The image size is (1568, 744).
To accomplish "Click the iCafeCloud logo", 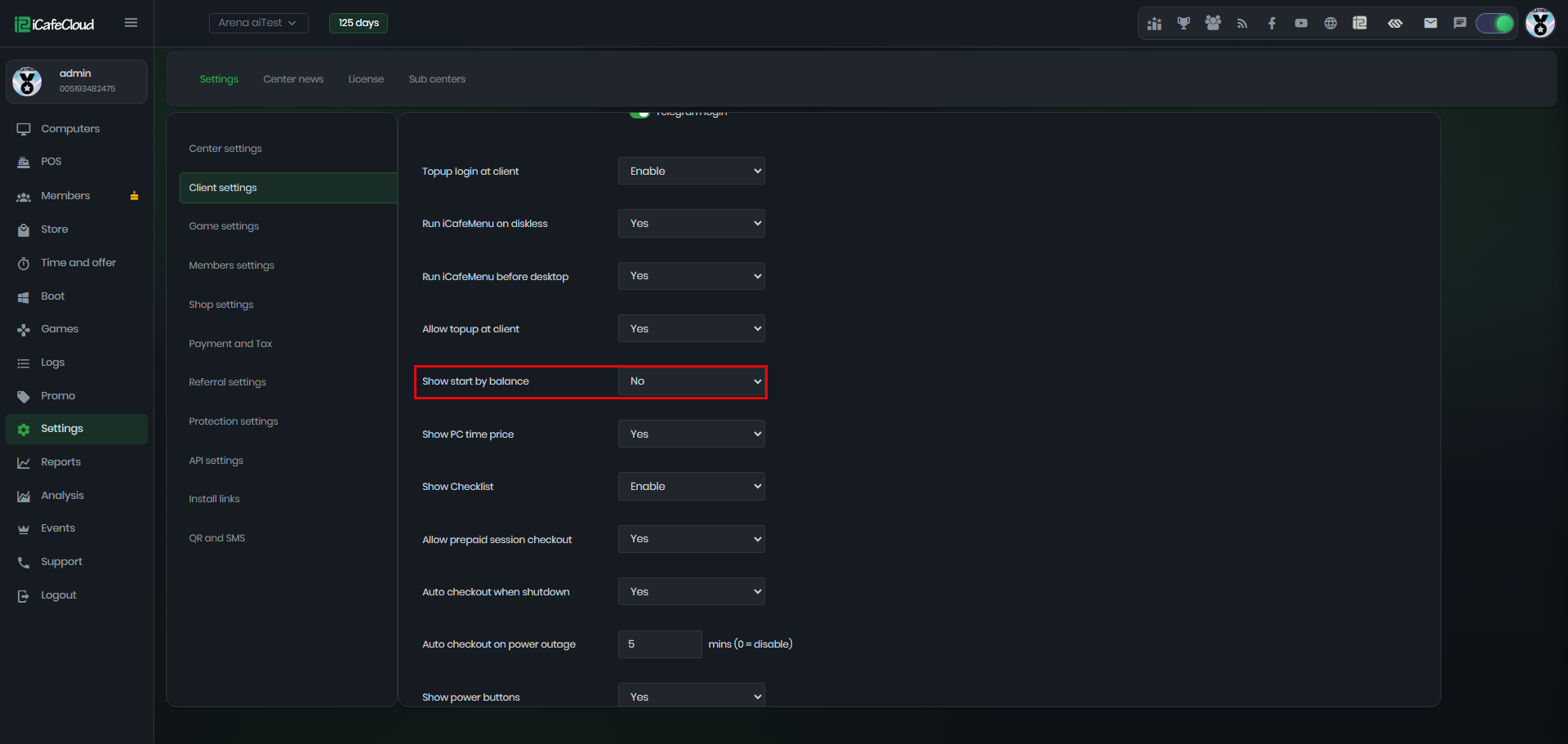I will 55,25.
